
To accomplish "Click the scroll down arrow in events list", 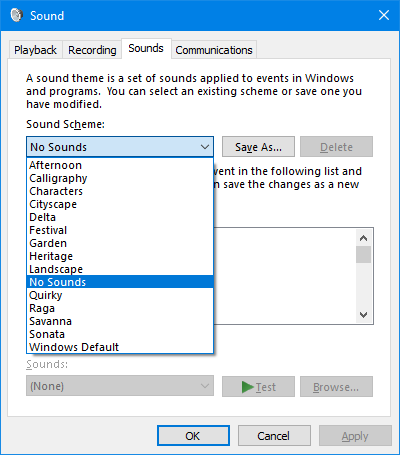I will coord(363,314).
